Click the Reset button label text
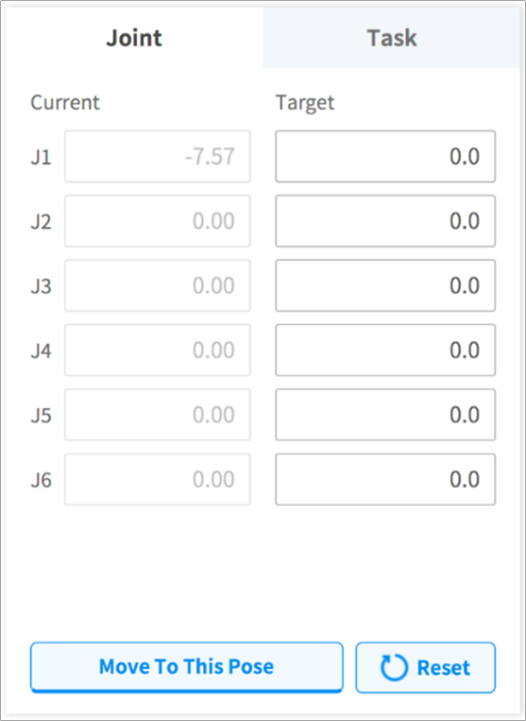This screenshot has width=526, height=721. pyautogui.click(x=443, y=668)
